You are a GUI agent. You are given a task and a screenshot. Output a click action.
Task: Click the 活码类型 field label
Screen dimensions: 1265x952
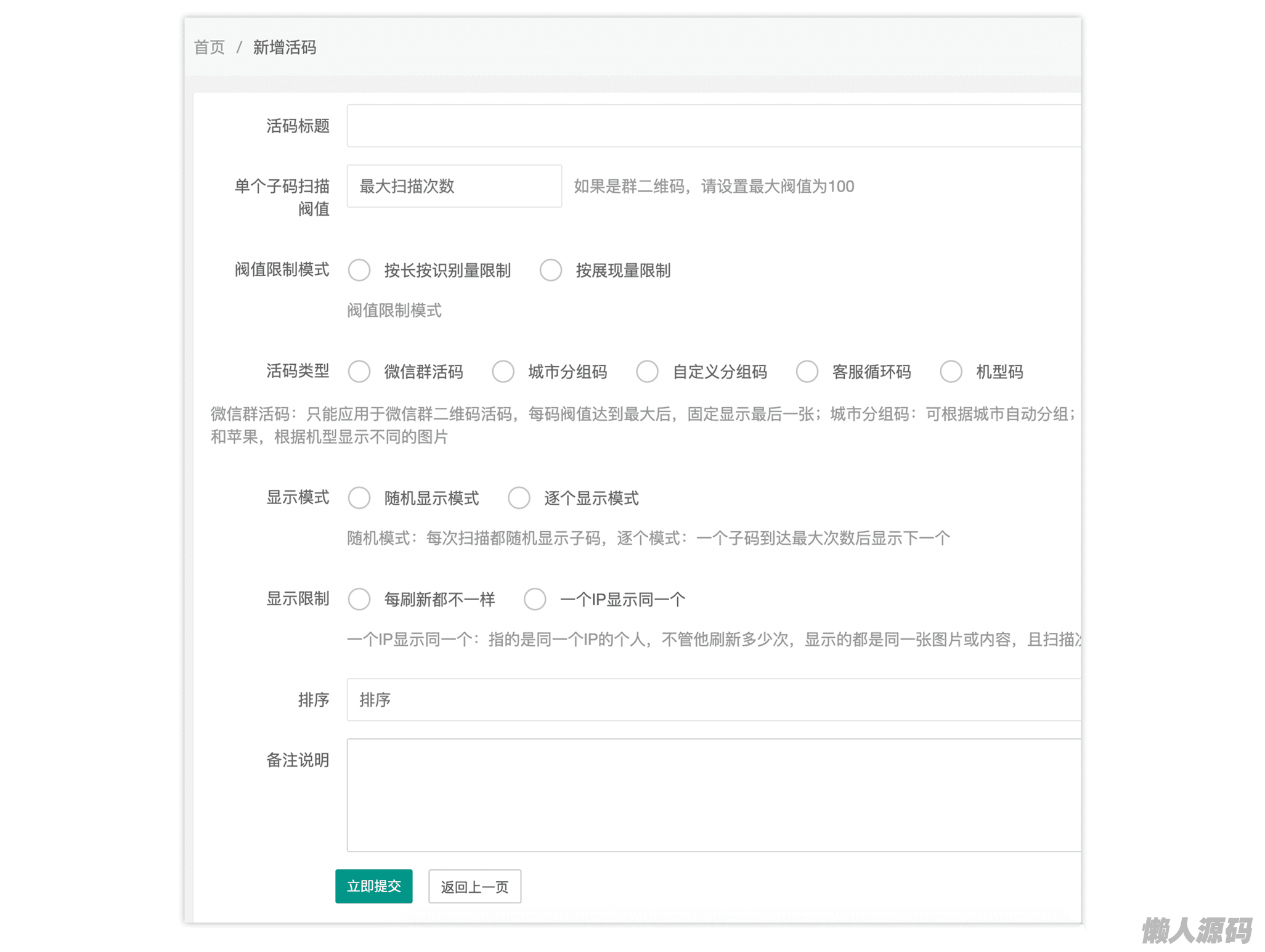(x=298, y=371)
